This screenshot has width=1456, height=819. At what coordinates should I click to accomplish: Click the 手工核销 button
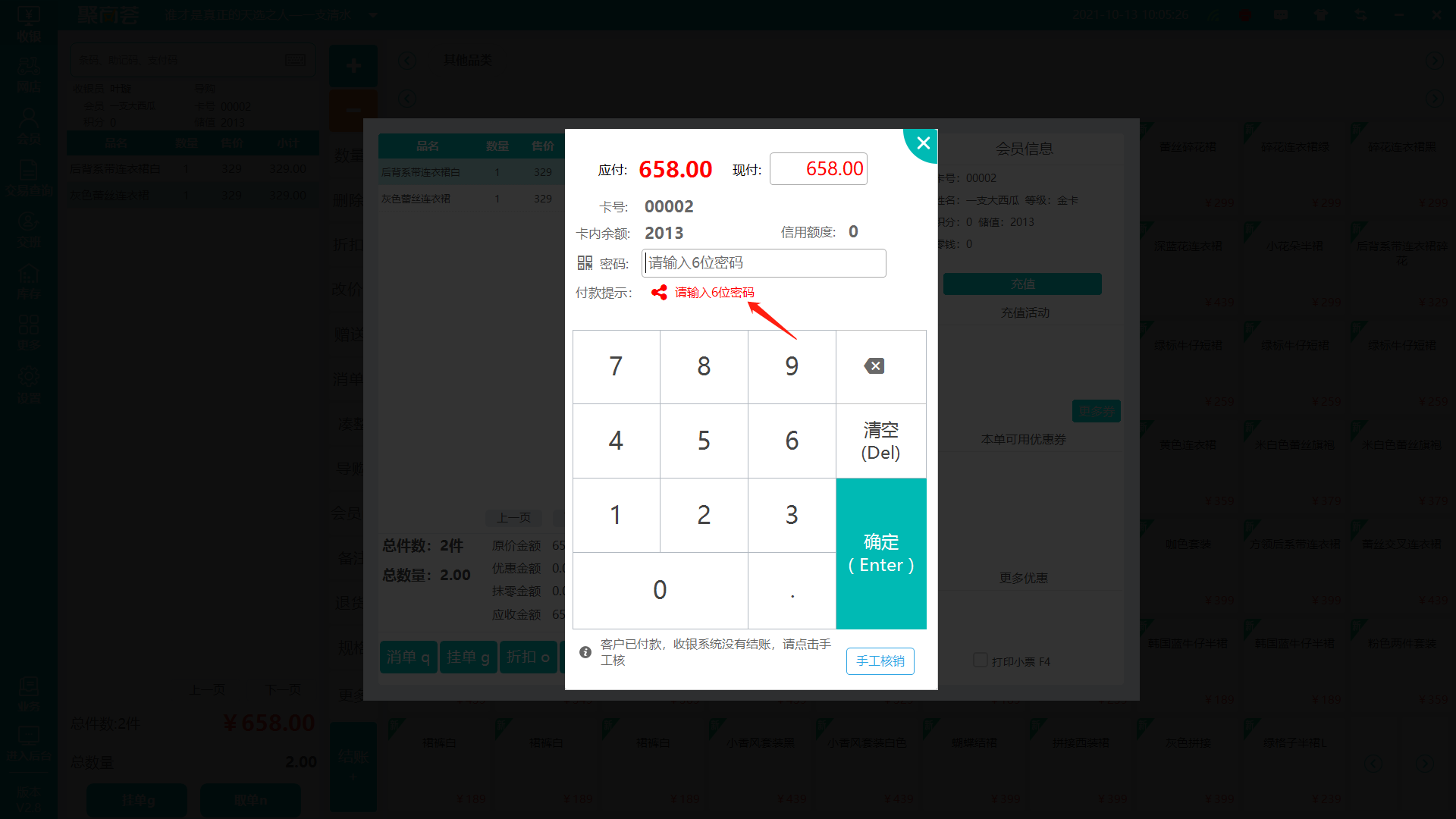(x=880, y=661)
